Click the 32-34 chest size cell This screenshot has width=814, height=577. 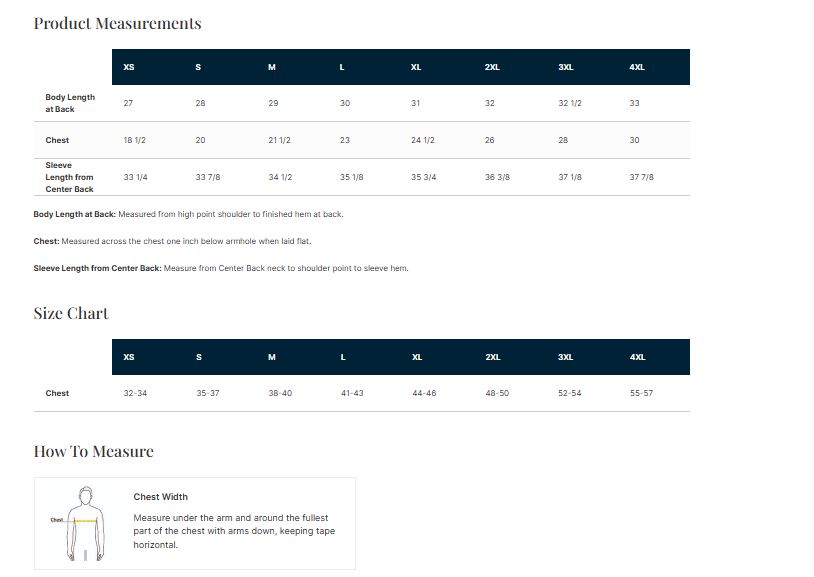pyautogui.click(x=135, y=393)
